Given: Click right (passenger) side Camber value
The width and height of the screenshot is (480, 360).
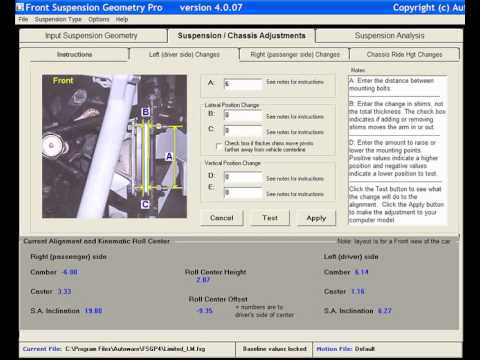Looking at the screenshot, I should 70,272.
